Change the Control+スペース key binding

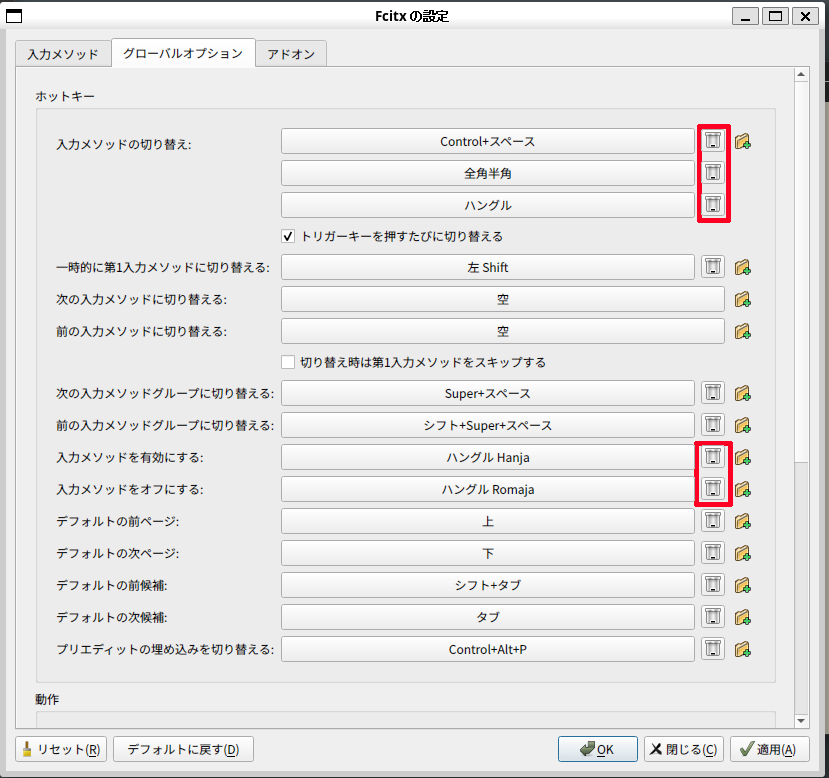(x=487, y=141)
